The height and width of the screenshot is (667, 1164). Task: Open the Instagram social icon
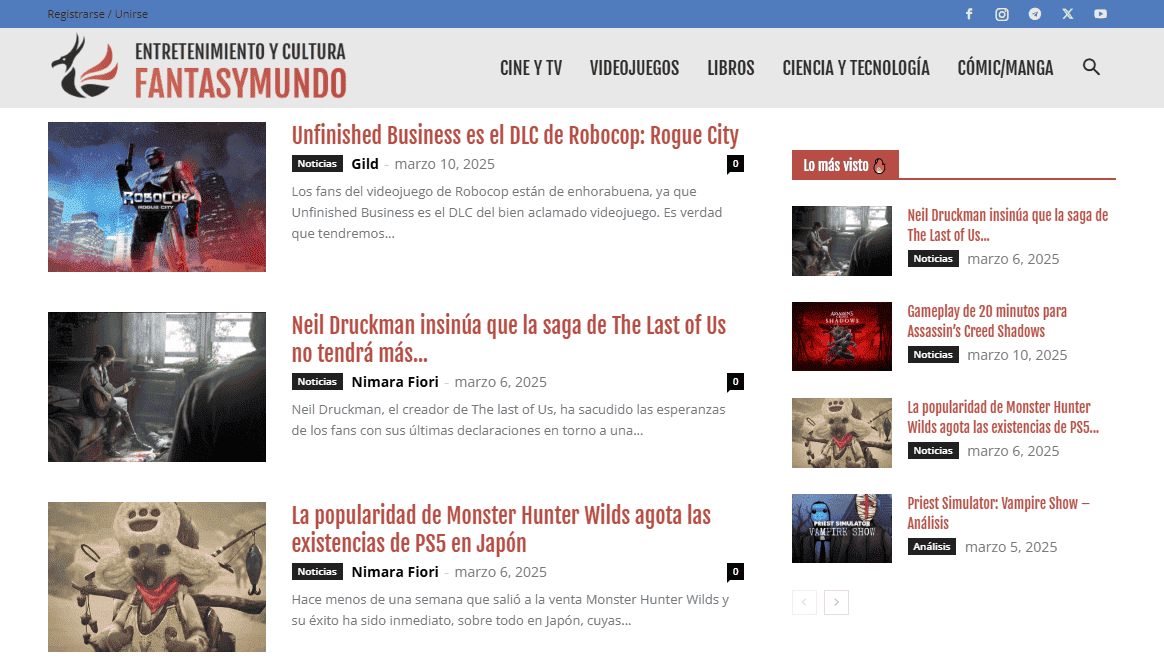(x=1001, y=14)
